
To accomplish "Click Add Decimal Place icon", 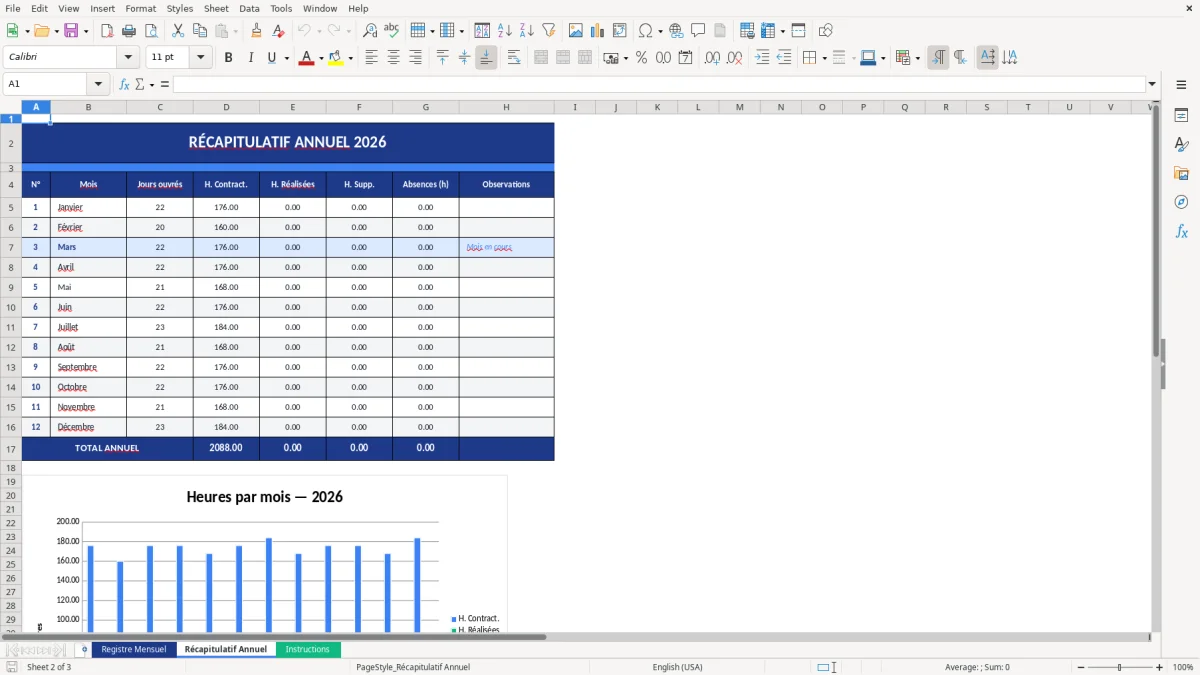I will [x=713, y=58].
